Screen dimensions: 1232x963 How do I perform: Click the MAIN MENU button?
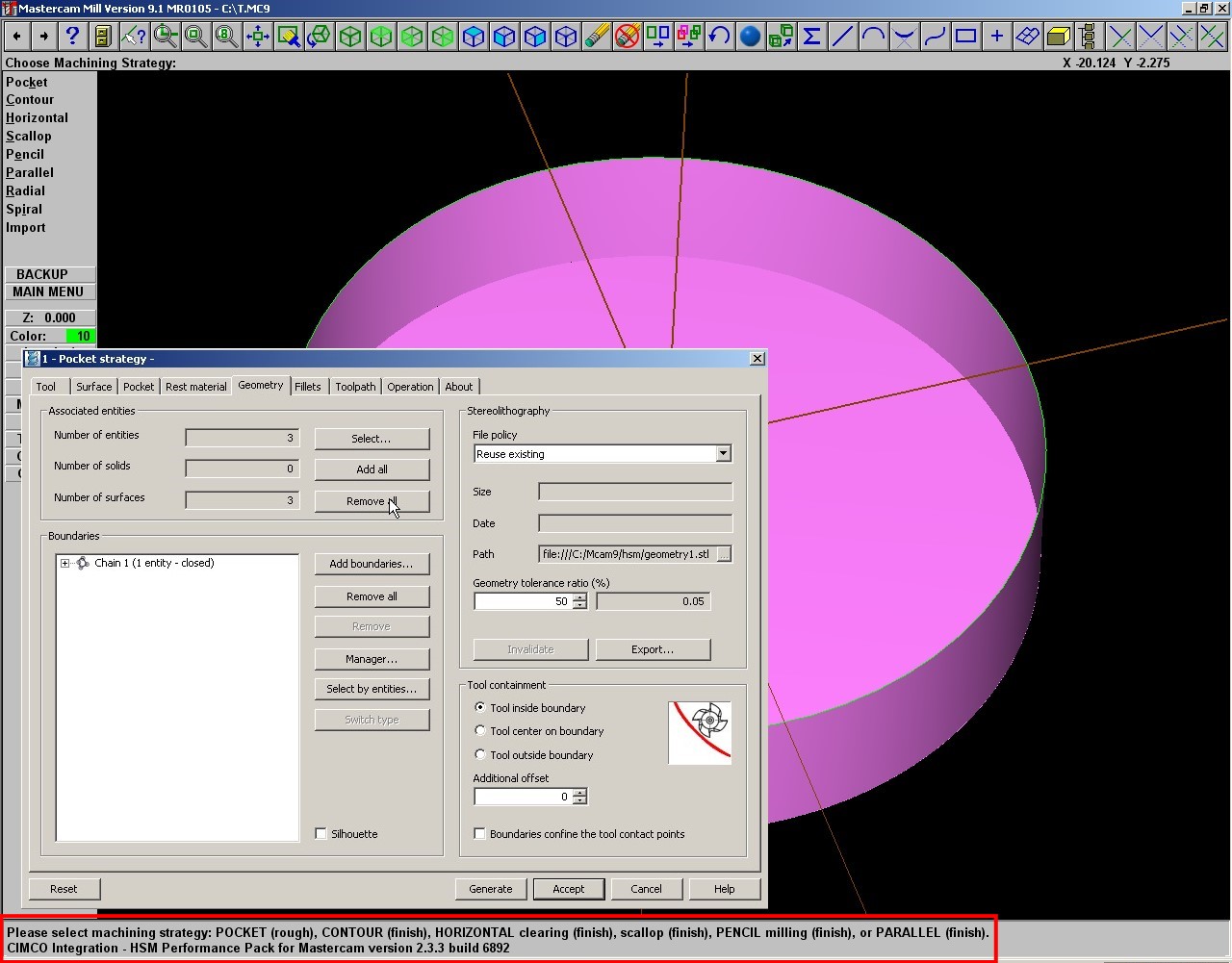48,292
